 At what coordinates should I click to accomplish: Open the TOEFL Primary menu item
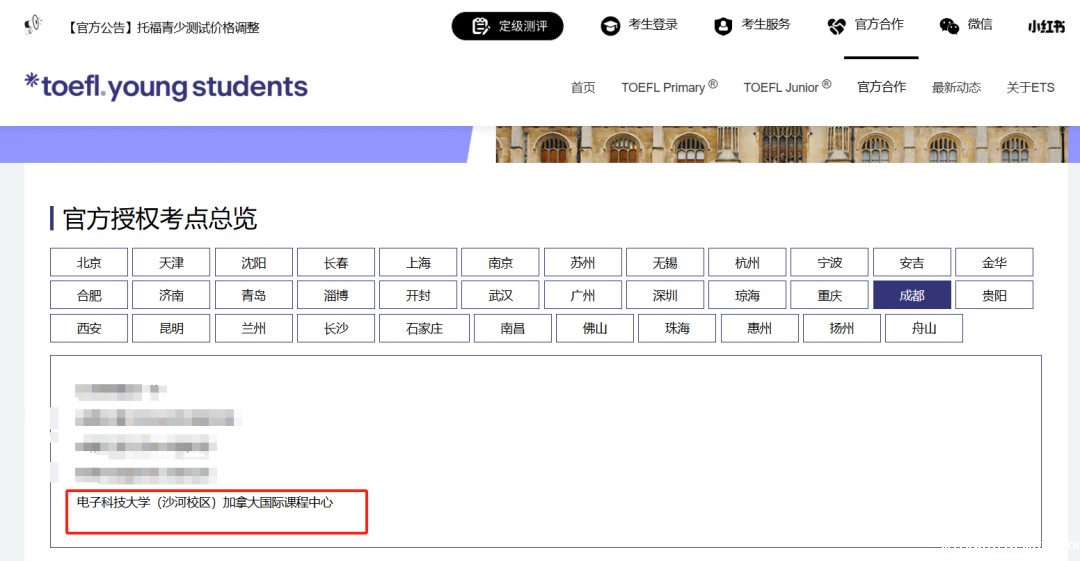(x=668, y=88)
